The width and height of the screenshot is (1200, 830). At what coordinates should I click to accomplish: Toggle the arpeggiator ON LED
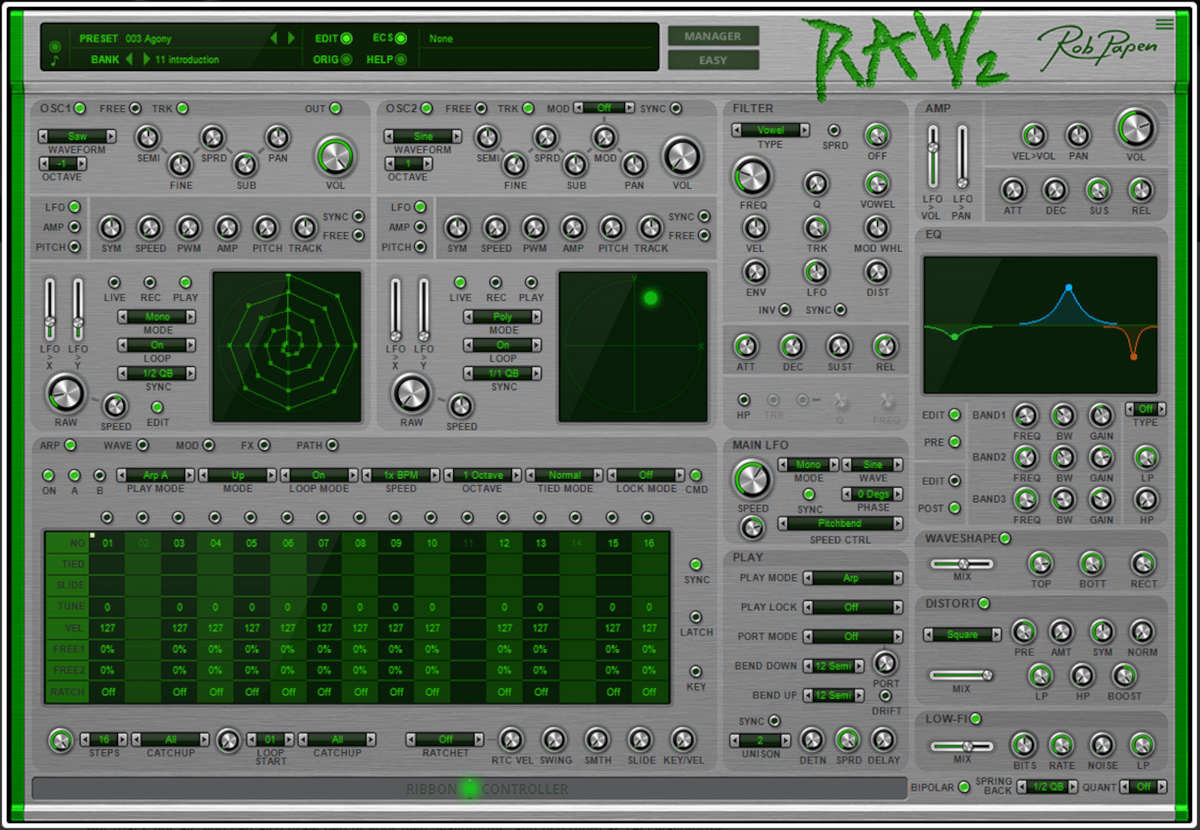(48, 476)
